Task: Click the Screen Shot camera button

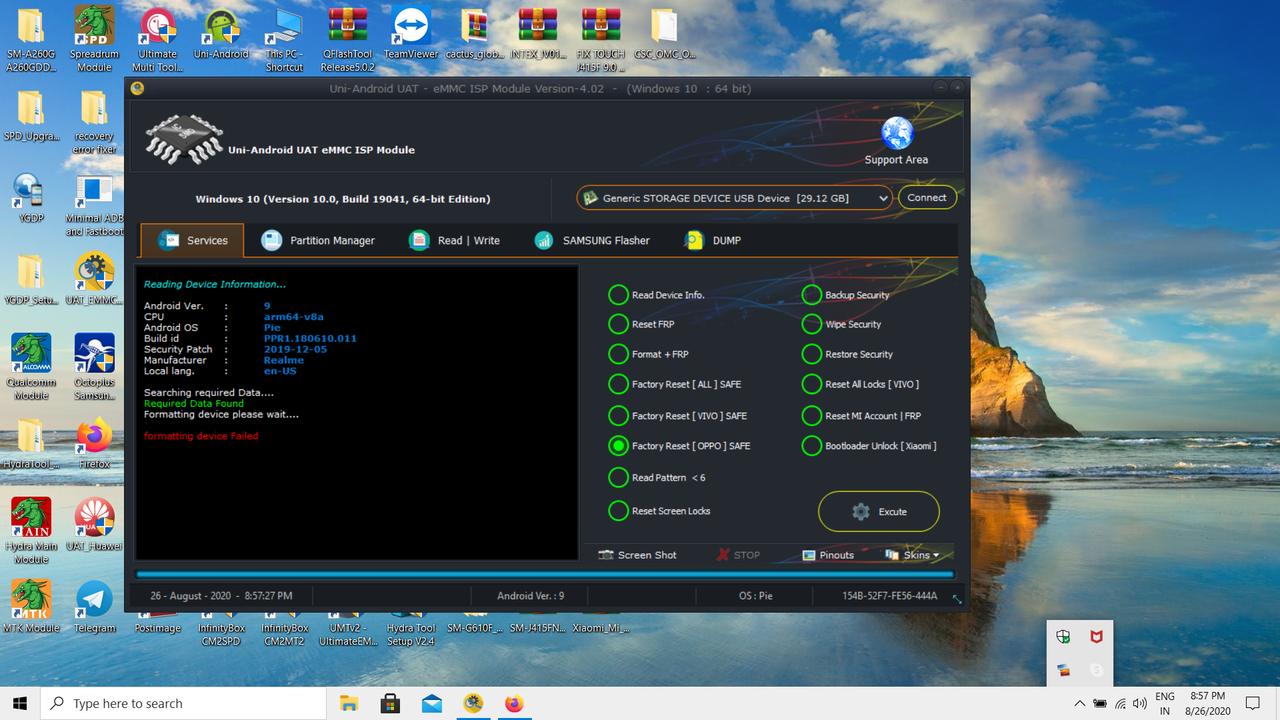Action: coord(638,555)
